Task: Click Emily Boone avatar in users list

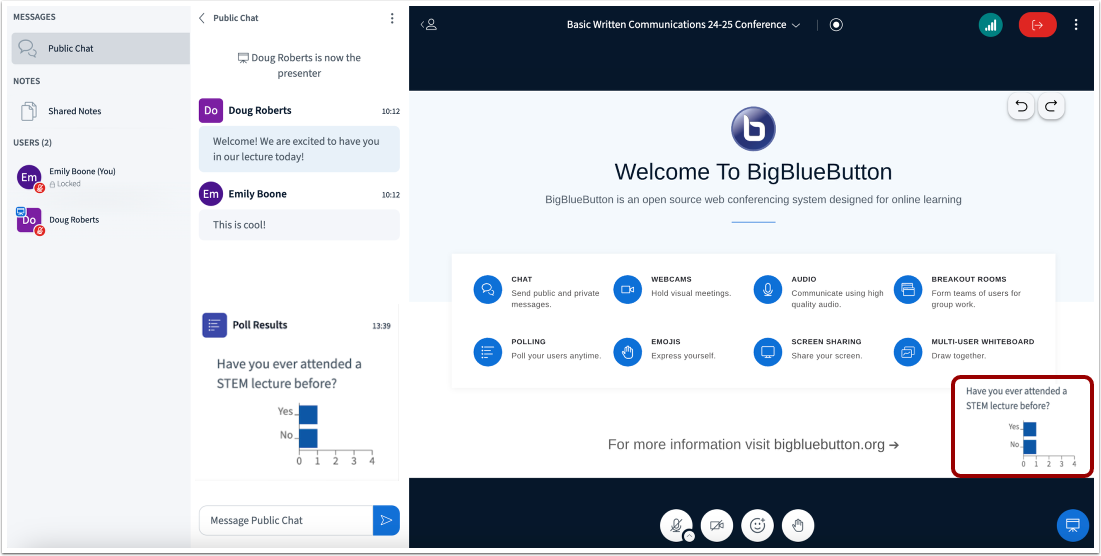Action: click(29, 178)
